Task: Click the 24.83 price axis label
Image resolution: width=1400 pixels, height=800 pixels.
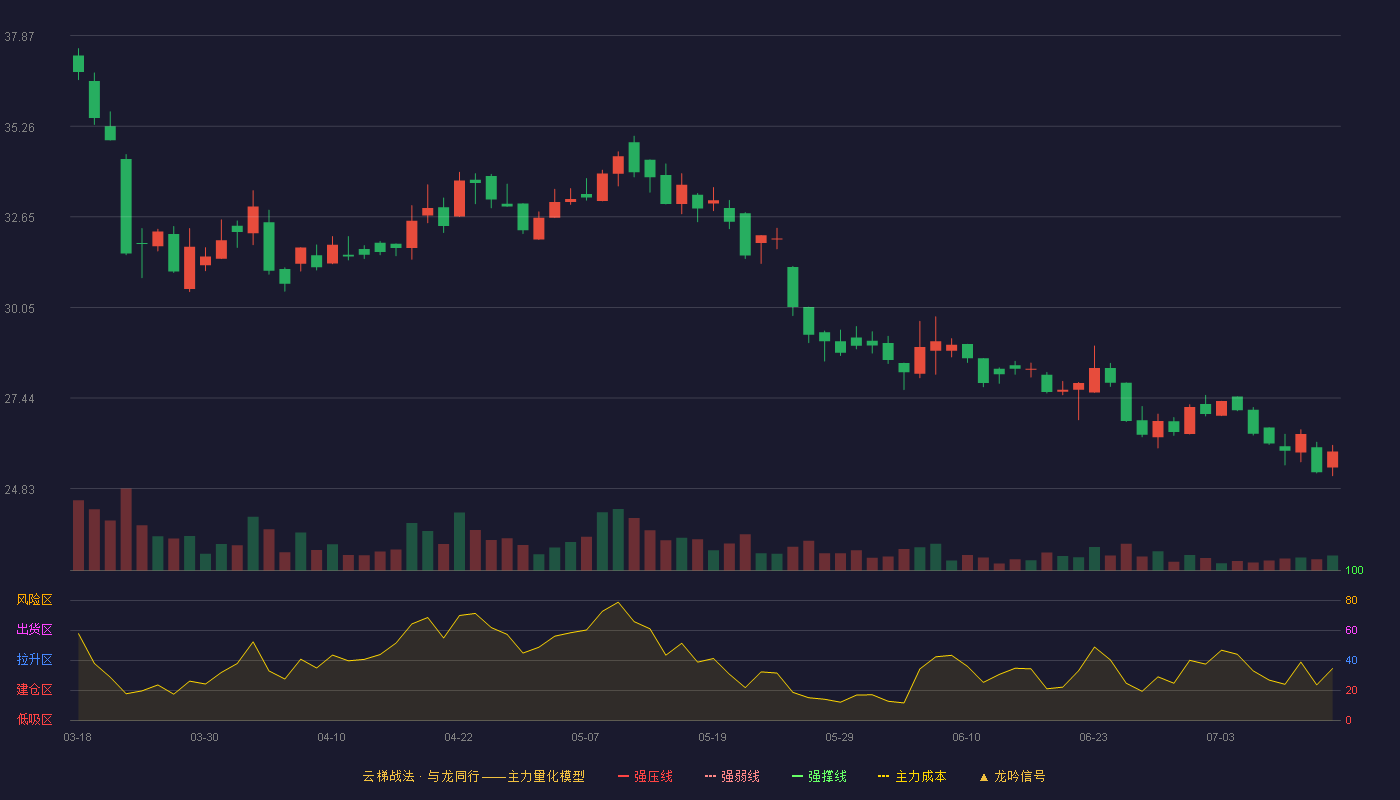Action: tap(19, 490)
